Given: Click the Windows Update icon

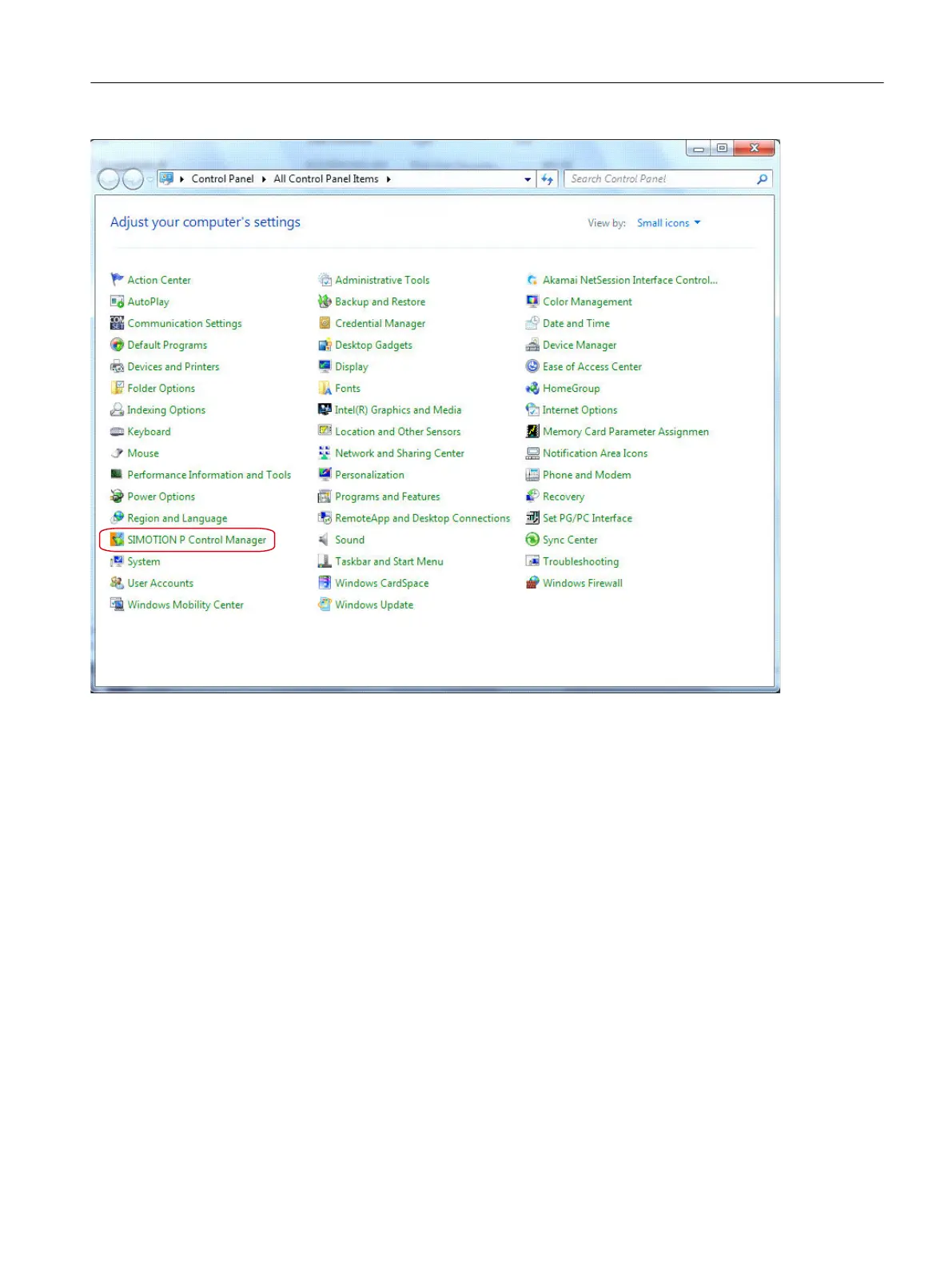Looking at the screenshot, I should click(325, 605).
